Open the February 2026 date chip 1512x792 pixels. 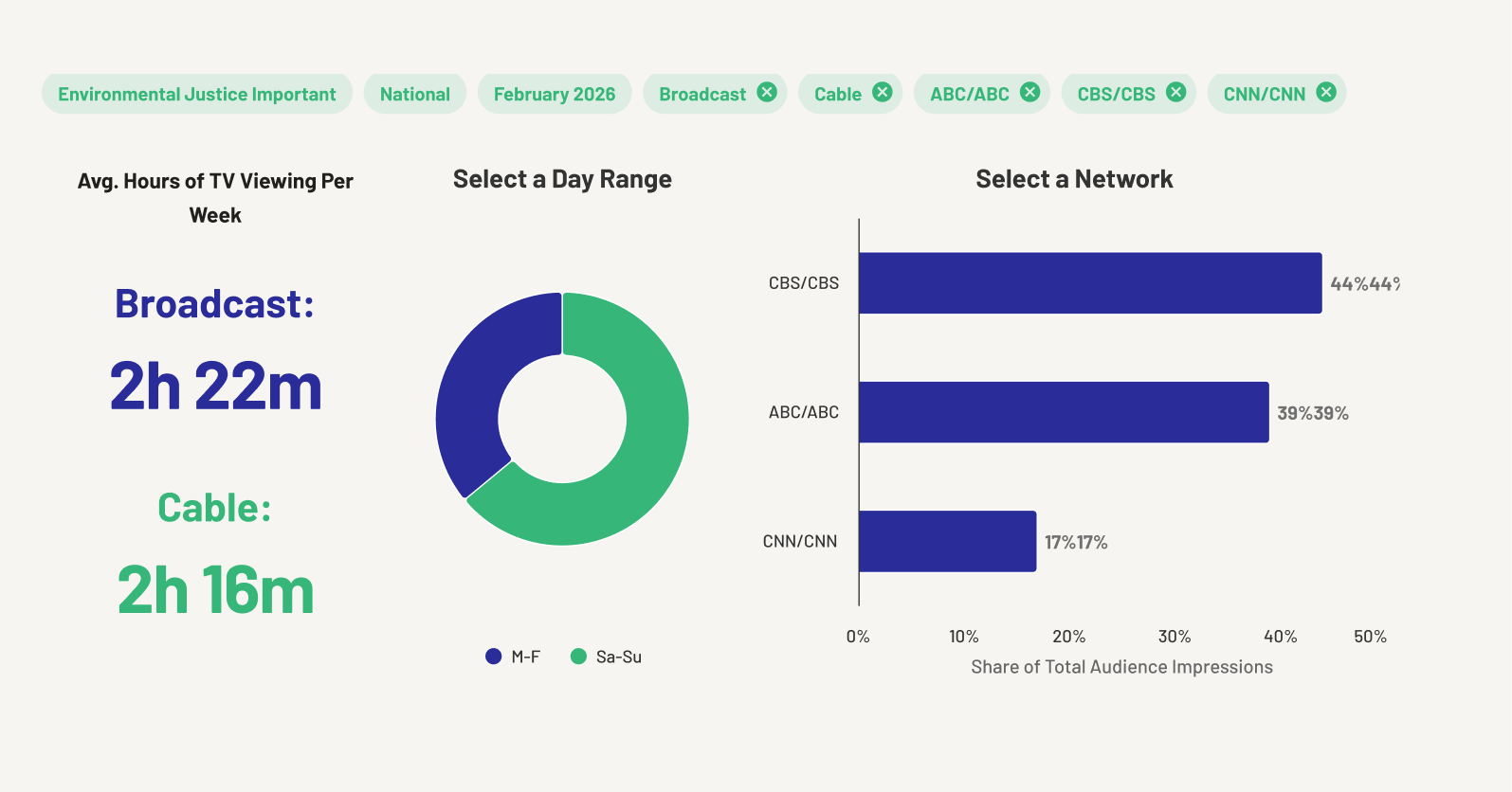click(x=555, y=94)
